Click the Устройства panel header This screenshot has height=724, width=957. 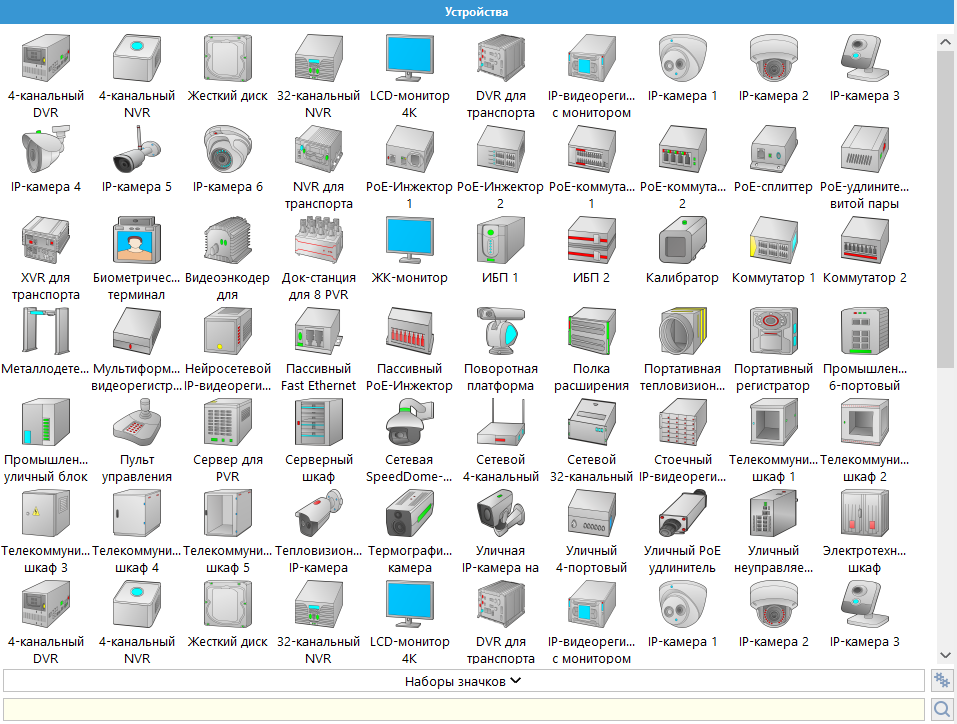476,12
